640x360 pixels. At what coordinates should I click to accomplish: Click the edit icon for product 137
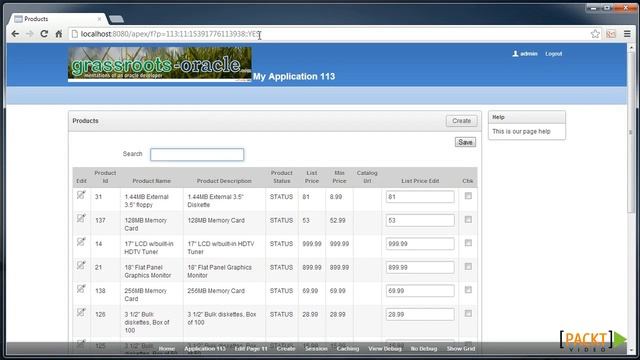81,218
